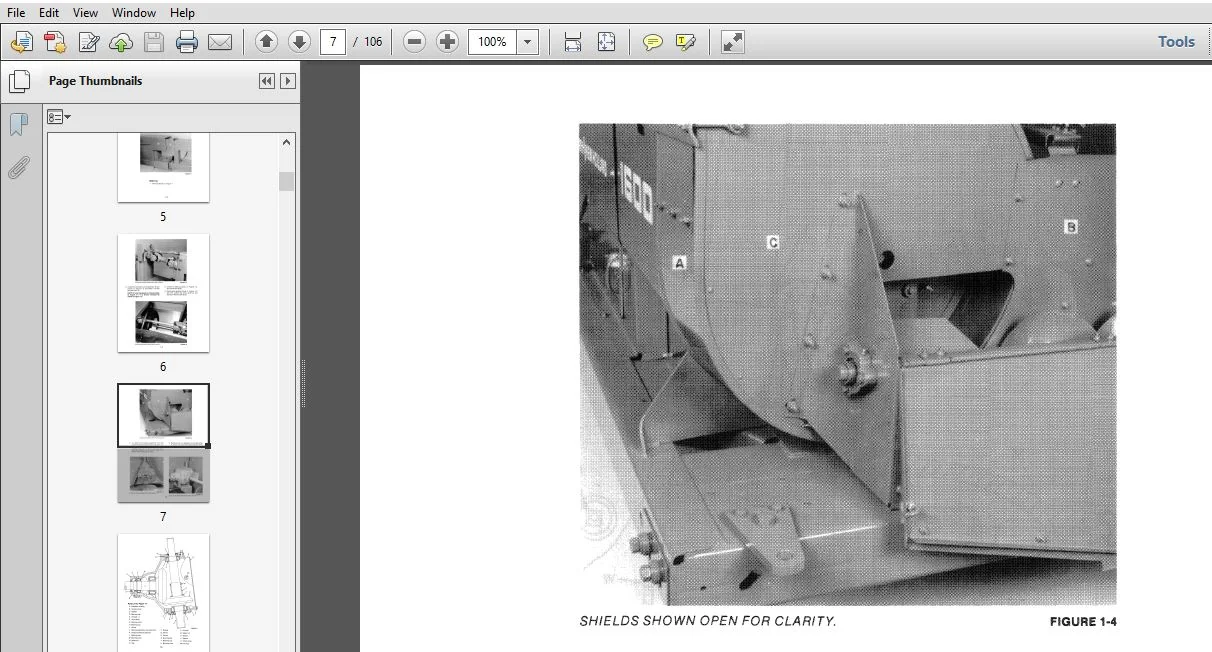
Task: Open thumbnail options dropdown menu
Action: click(x=59, y=117)
